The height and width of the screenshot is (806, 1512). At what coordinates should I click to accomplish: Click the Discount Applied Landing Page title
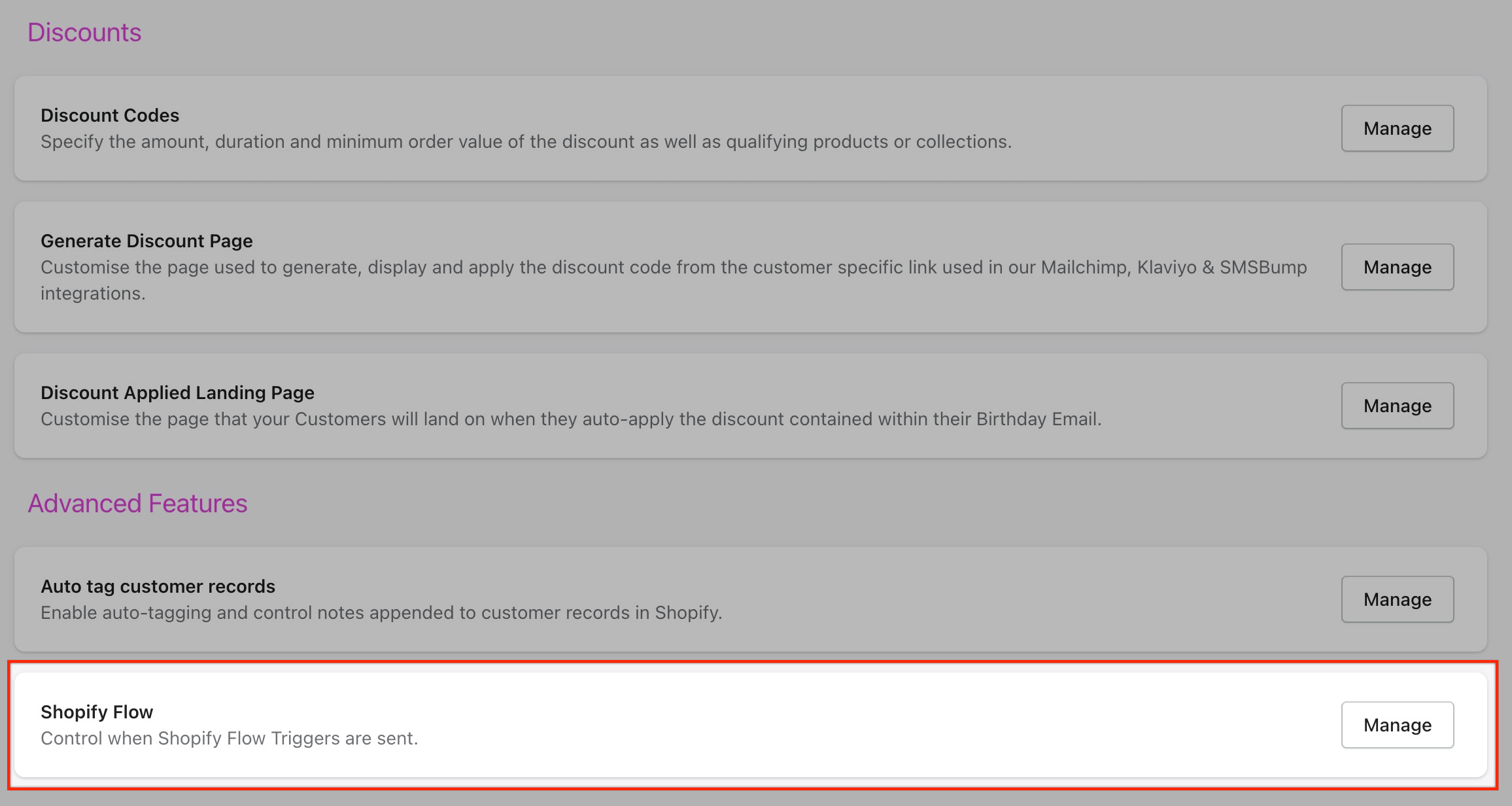pyautogui.click(x=177, y=393)
